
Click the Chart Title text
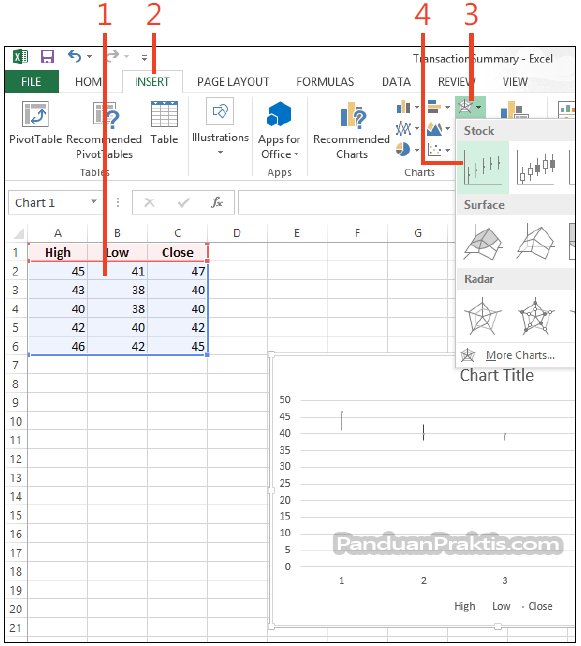(x=497, y=375)
